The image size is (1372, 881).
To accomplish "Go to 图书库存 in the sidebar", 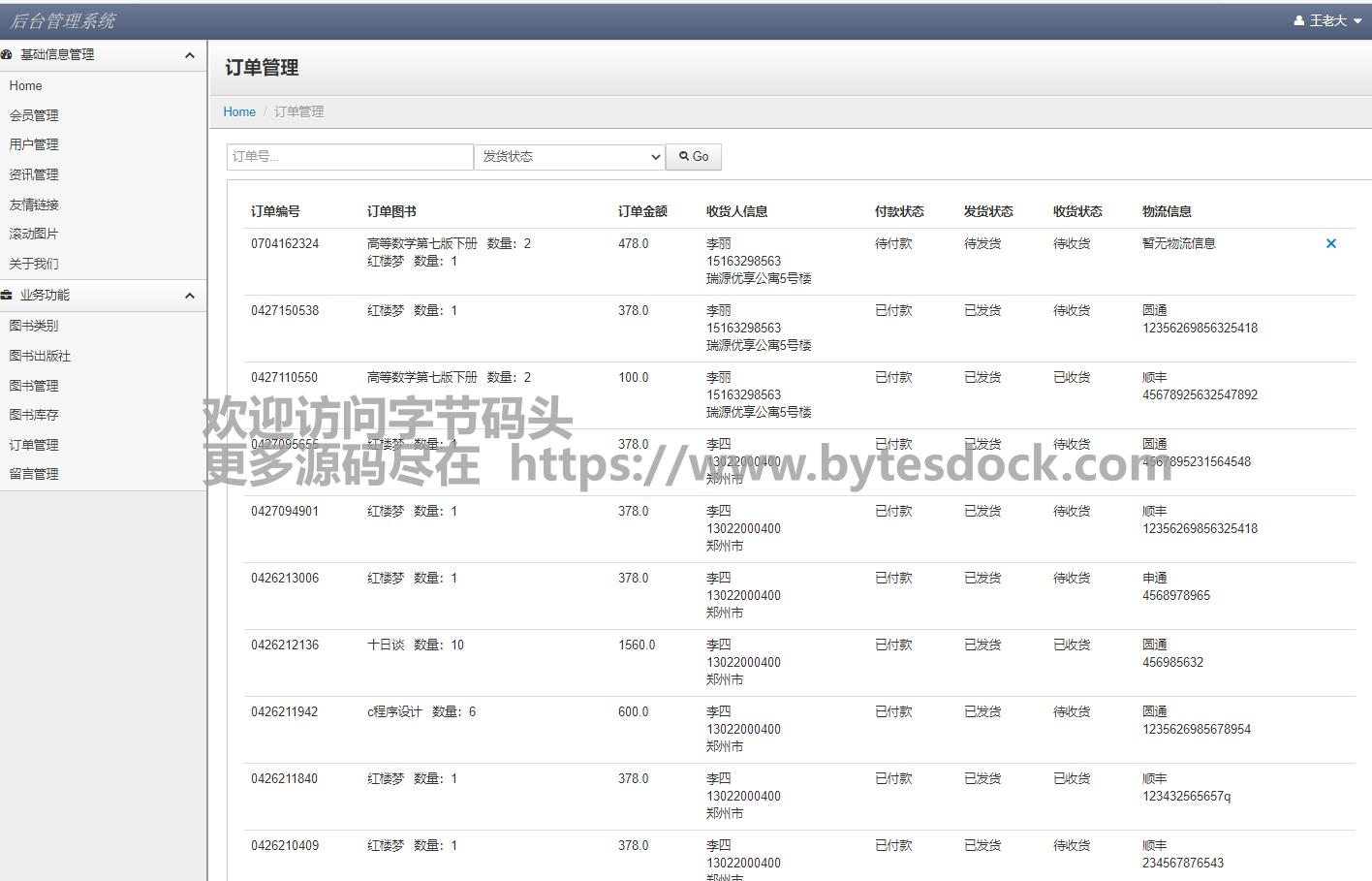I will point(34,415).
